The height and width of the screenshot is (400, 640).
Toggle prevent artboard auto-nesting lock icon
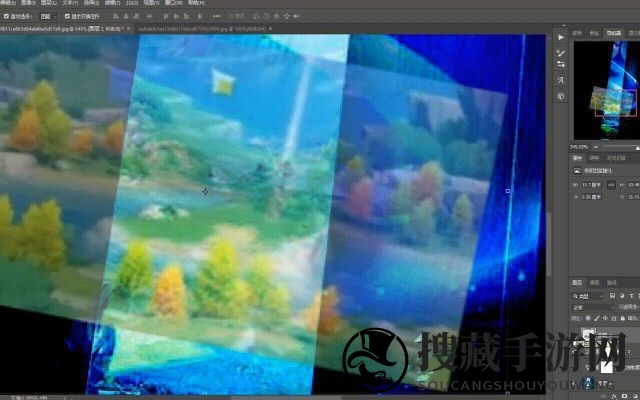coord(614,318)
